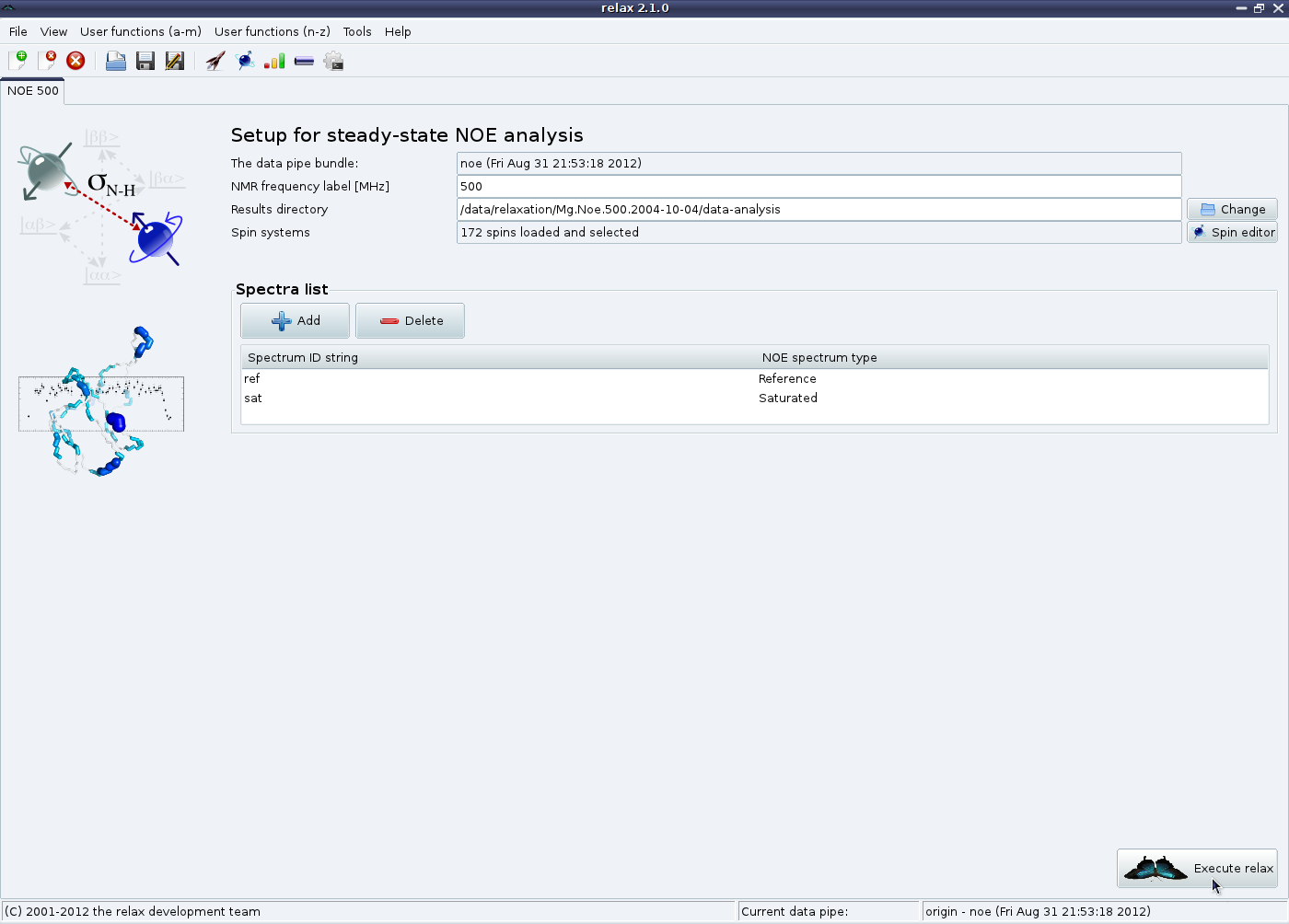Save the state with the floppy icon
Screen dimensions: 1289x924
[x=145, y=62]
